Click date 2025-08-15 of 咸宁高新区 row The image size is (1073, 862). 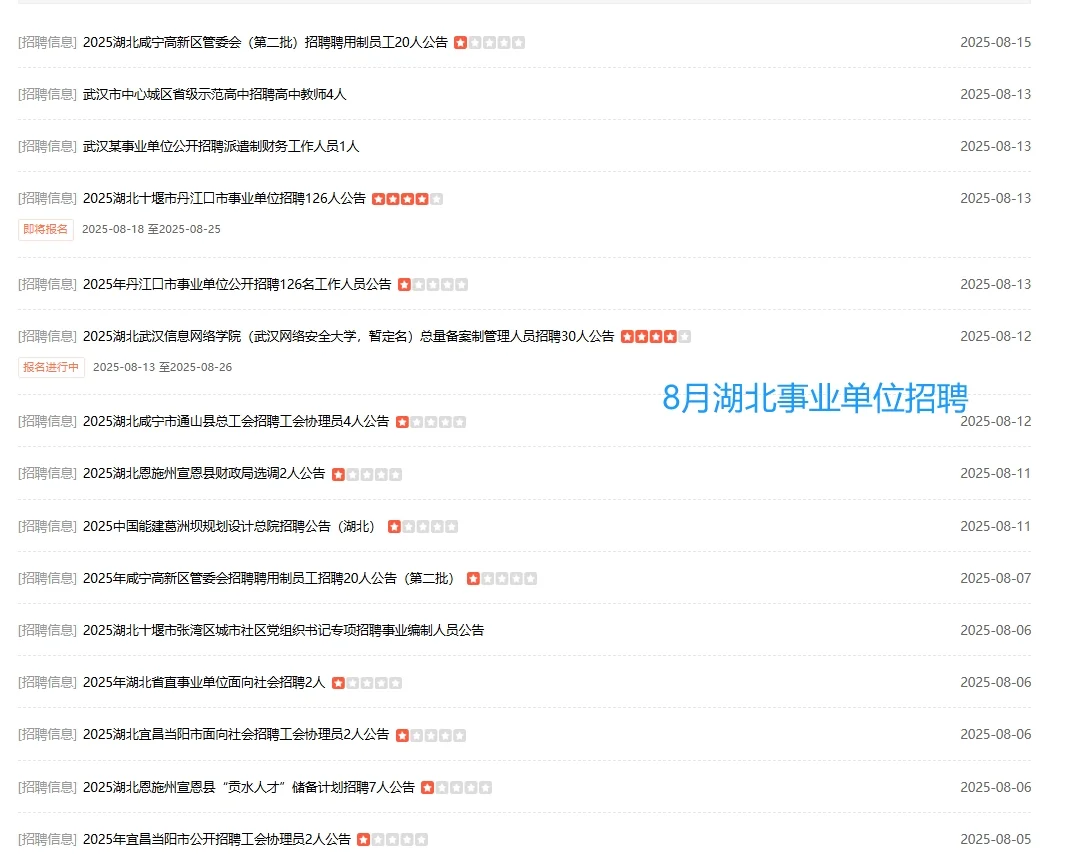coord(996,42)
